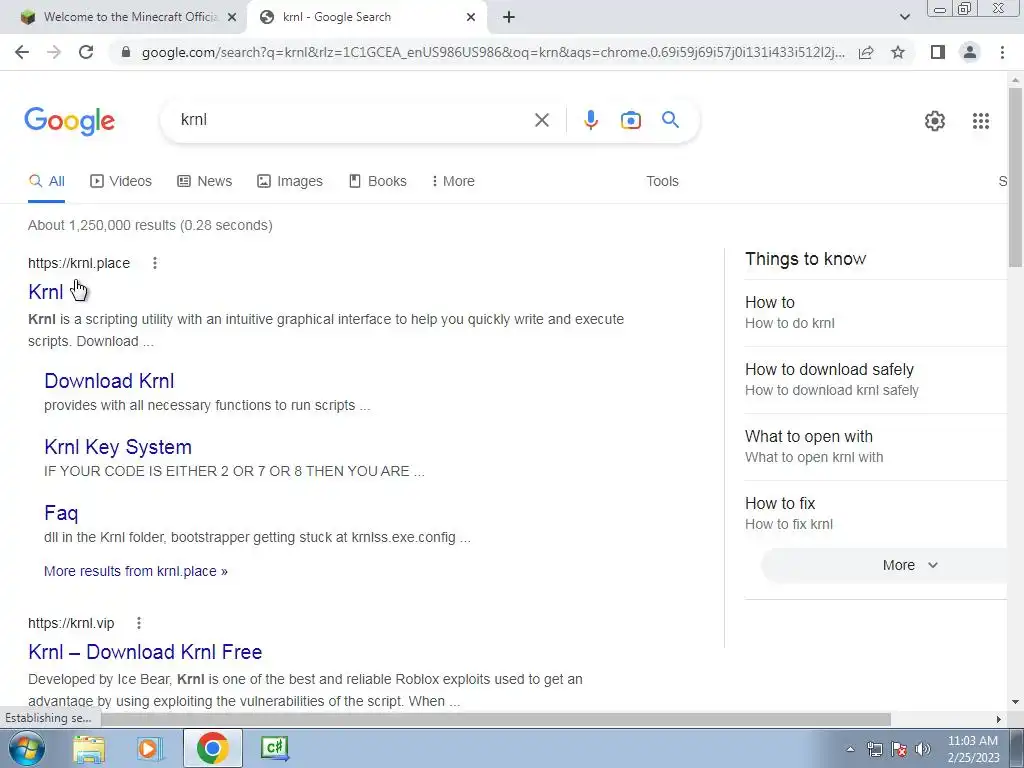Open File Explorer from taskbar
The width and height of the screenshot is (1024, 768).
click(x=89, y=748)
